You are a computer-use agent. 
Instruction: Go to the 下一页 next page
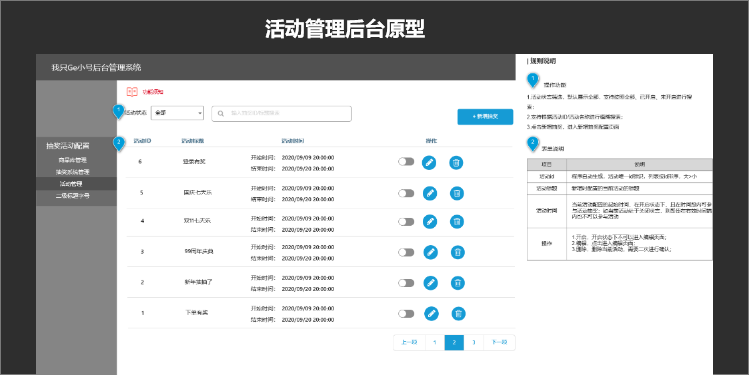coord(499,343)
